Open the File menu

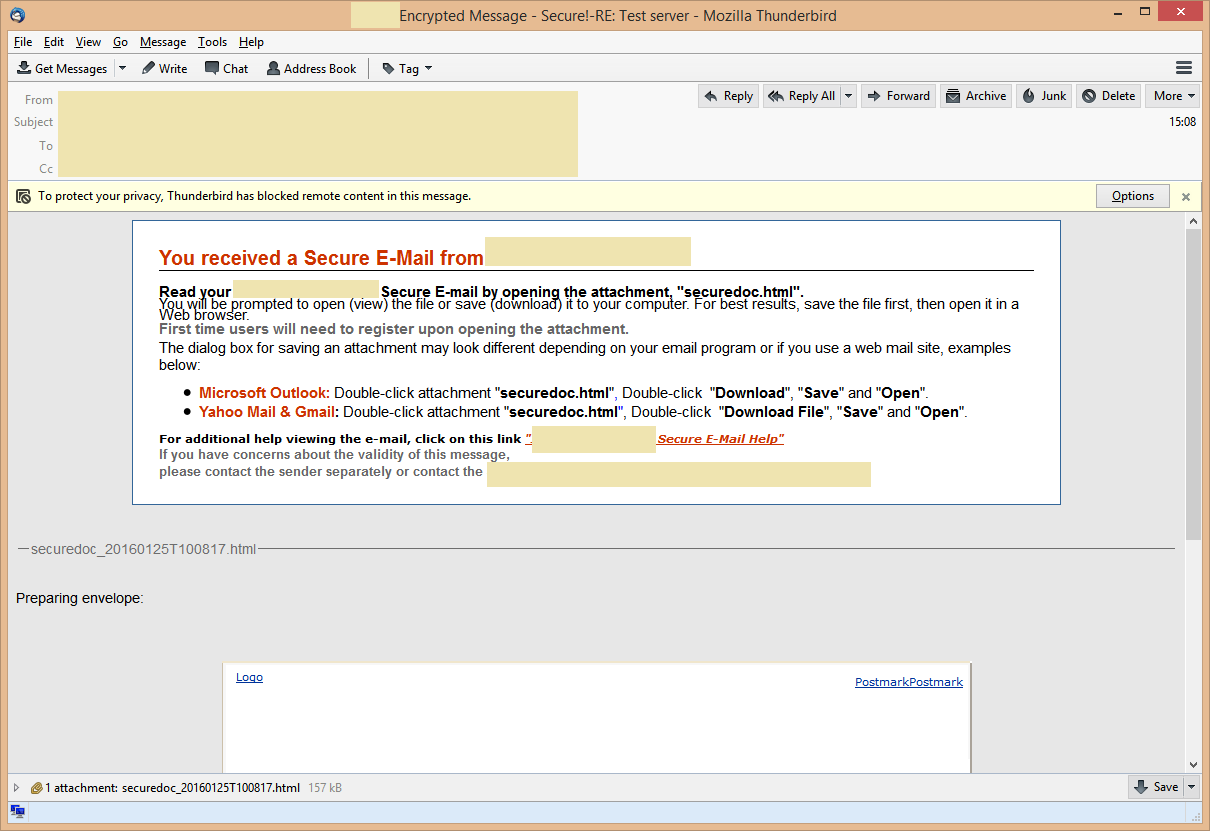(23, 42)
